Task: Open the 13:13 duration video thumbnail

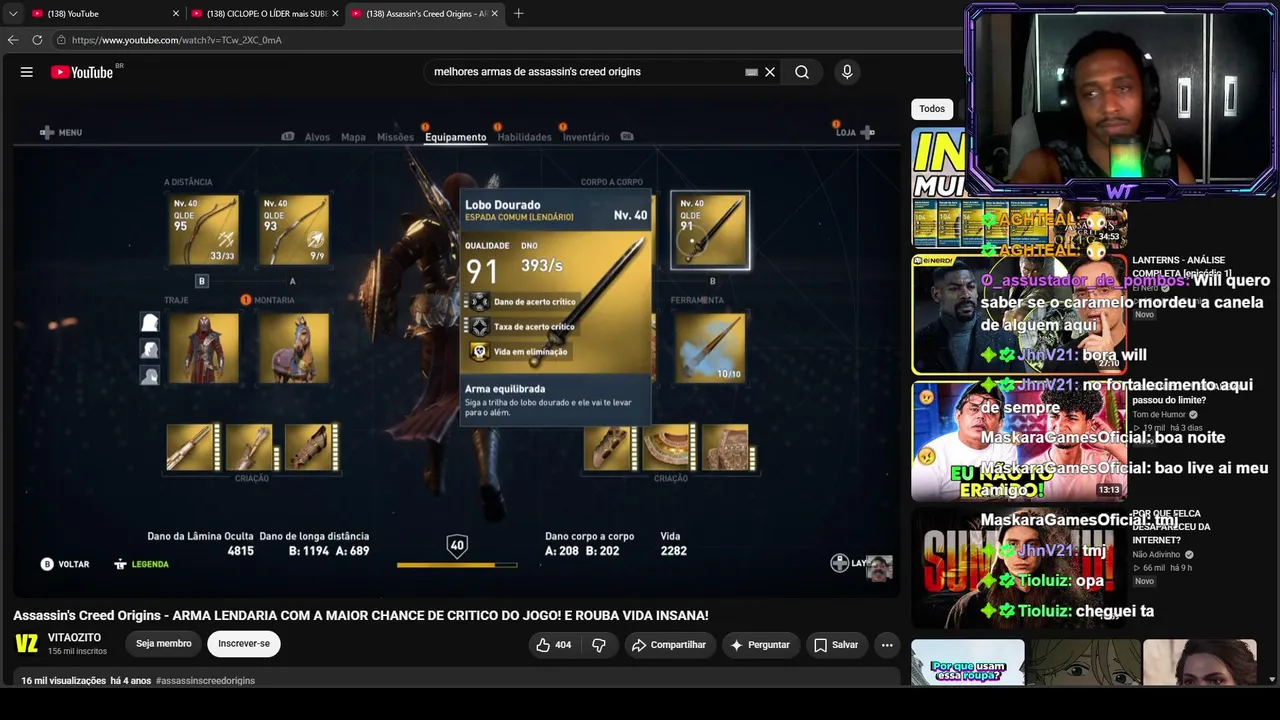Action: click(x=1019, y=440)
